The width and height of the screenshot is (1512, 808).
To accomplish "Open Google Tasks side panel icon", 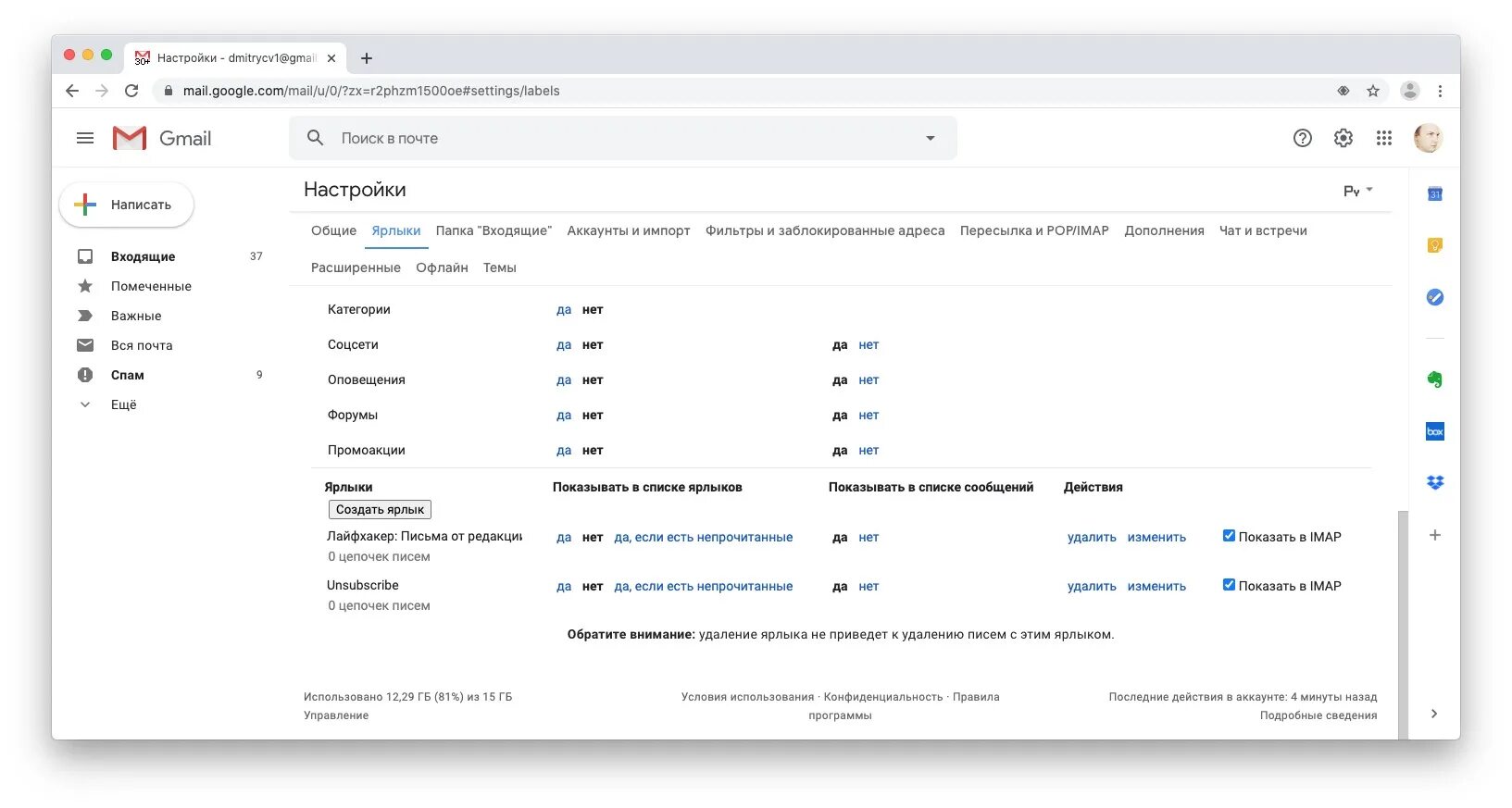I will pyautogui.click(x=1435, y=297).
